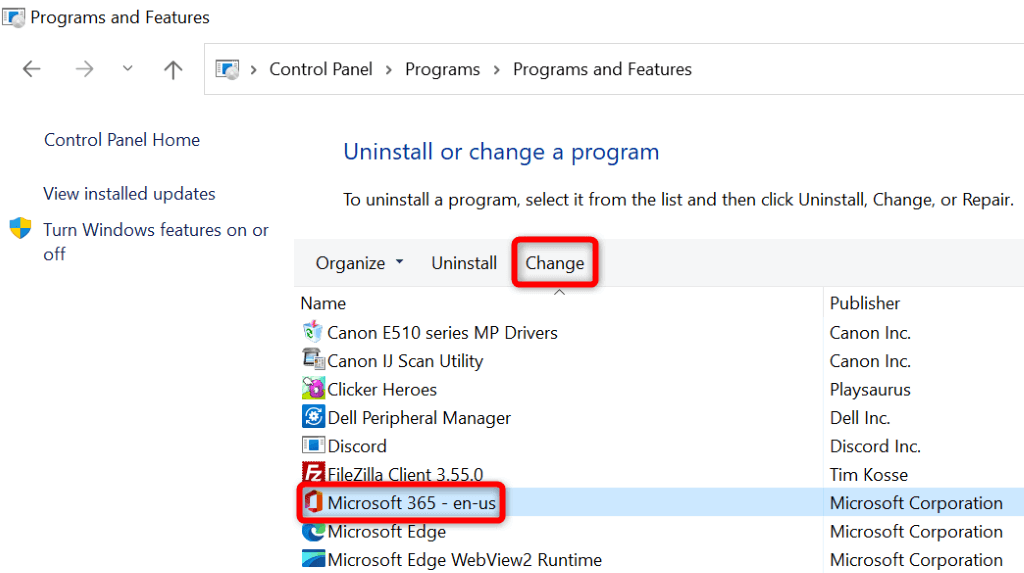Select Programs and Features breadcrumb
Image resolution: width=1024 pixels, height=573 pixels.
click(602, 69)
